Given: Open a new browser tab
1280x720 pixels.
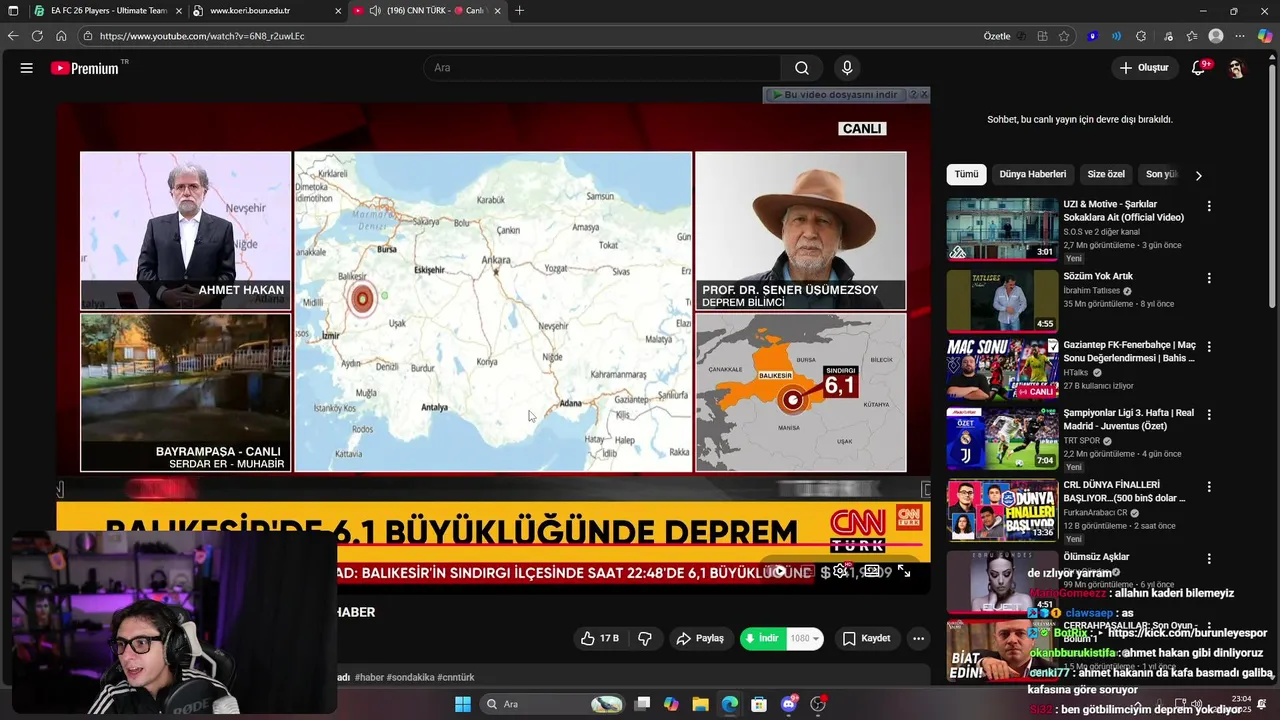Looking at the screenshot, I should pos(519,11).
